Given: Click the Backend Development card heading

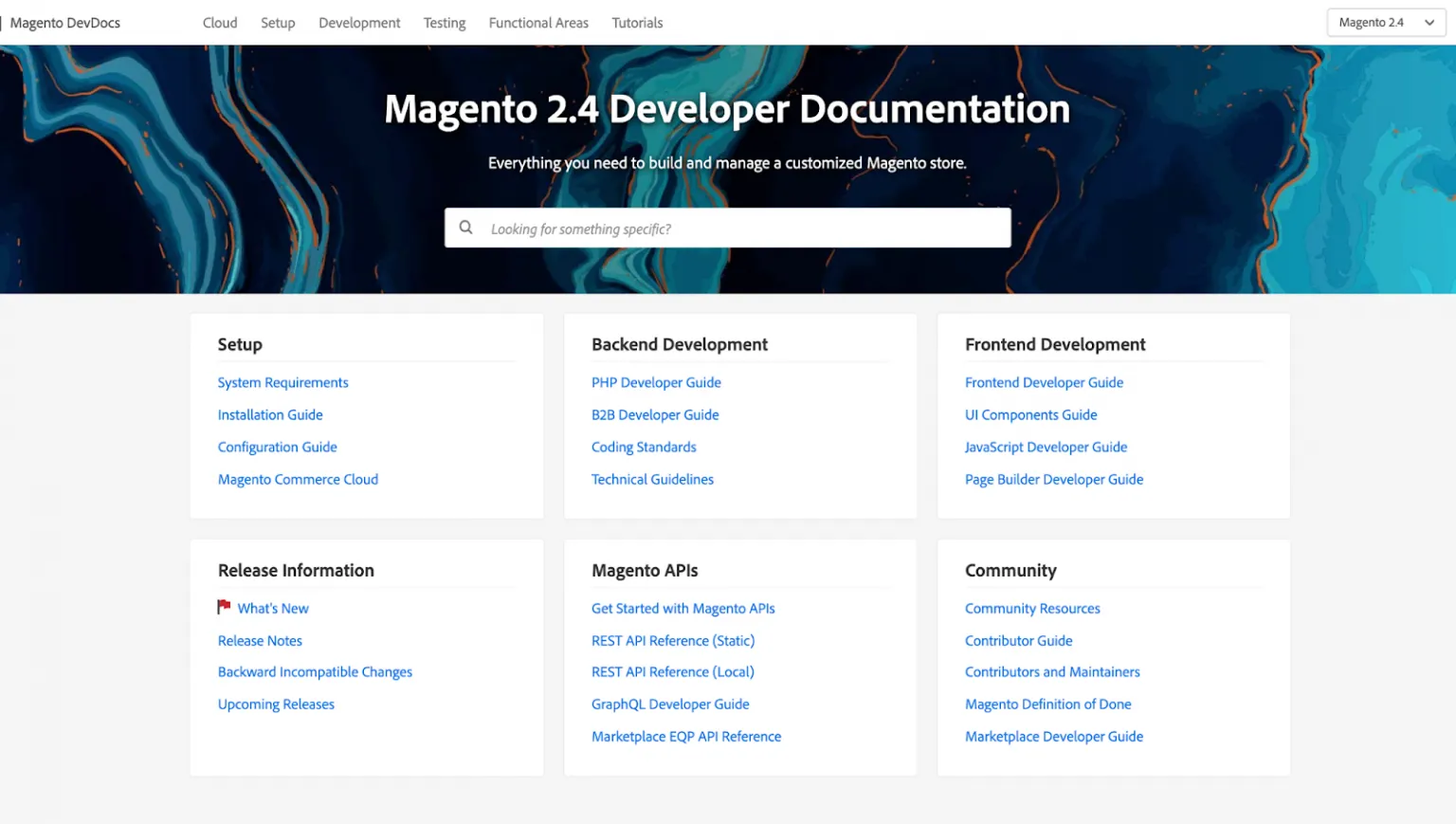Looking at the screenshot, I should 680,344.
